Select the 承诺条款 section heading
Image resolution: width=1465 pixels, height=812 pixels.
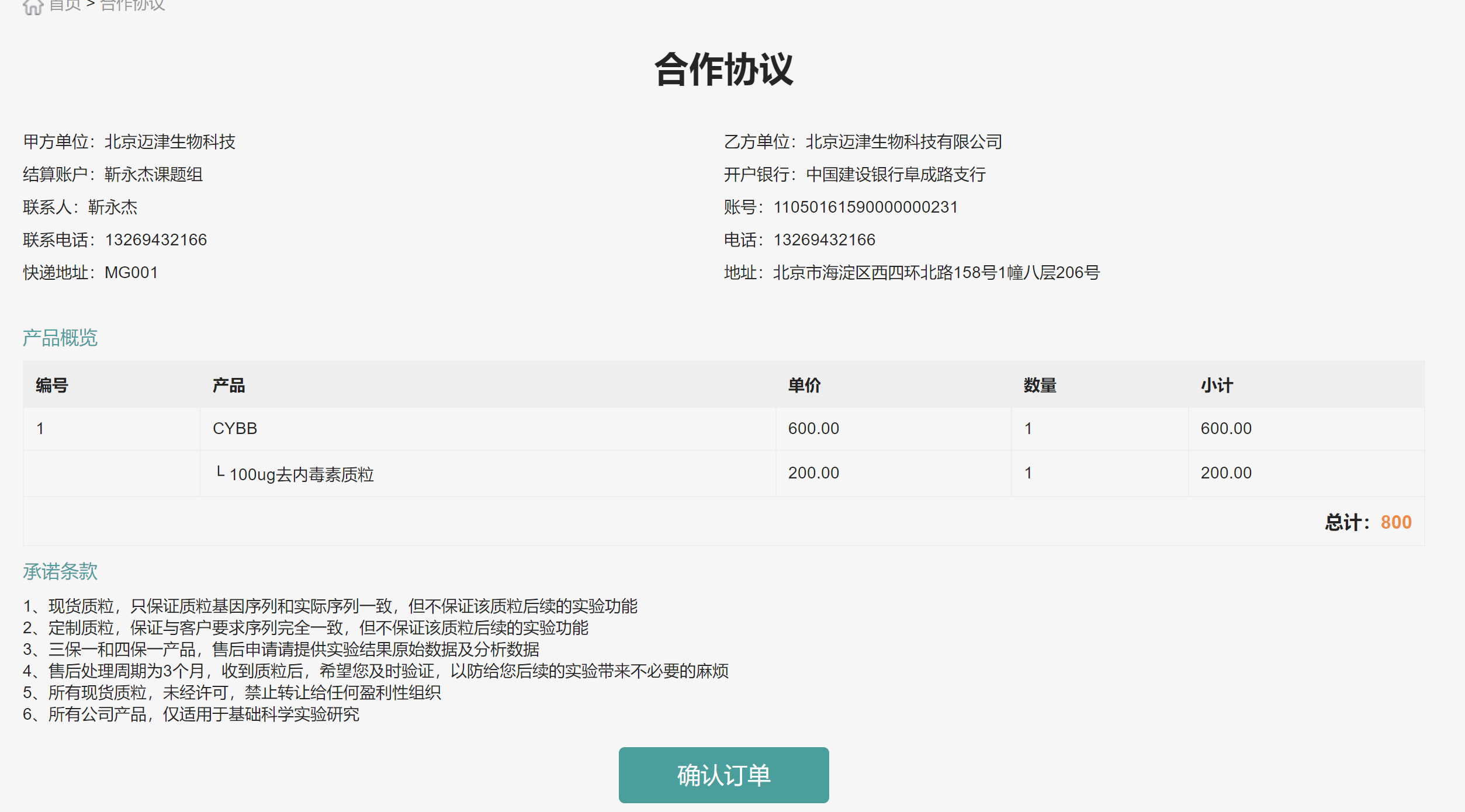tap(60, 571)
